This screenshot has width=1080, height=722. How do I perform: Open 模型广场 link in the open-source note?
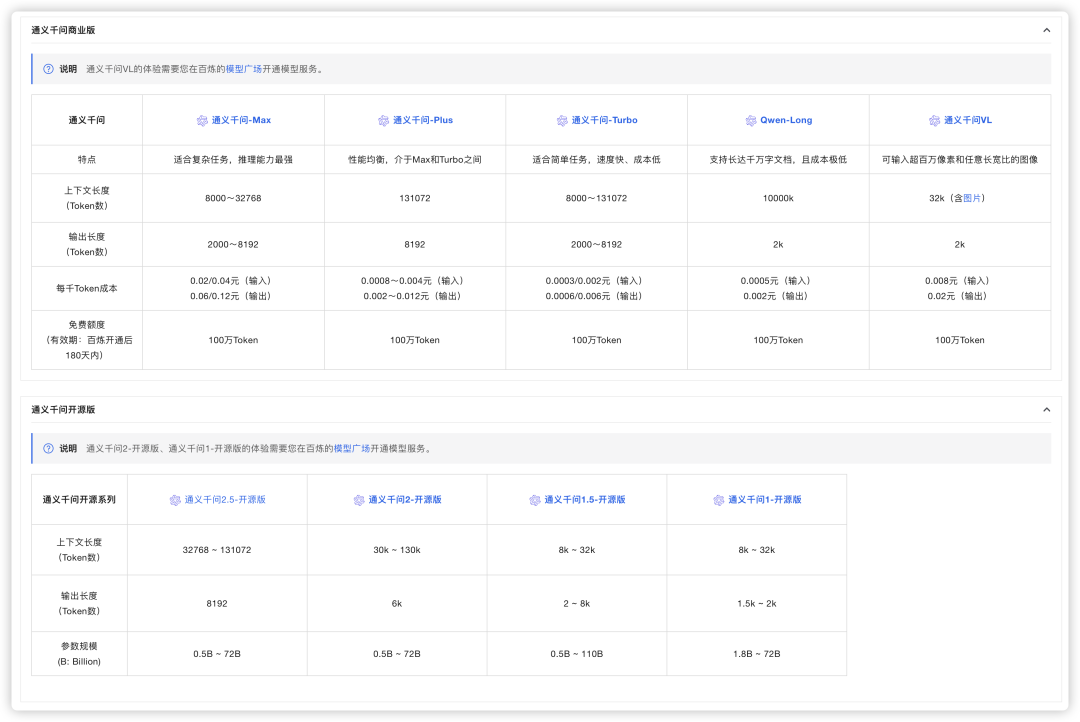351,449
